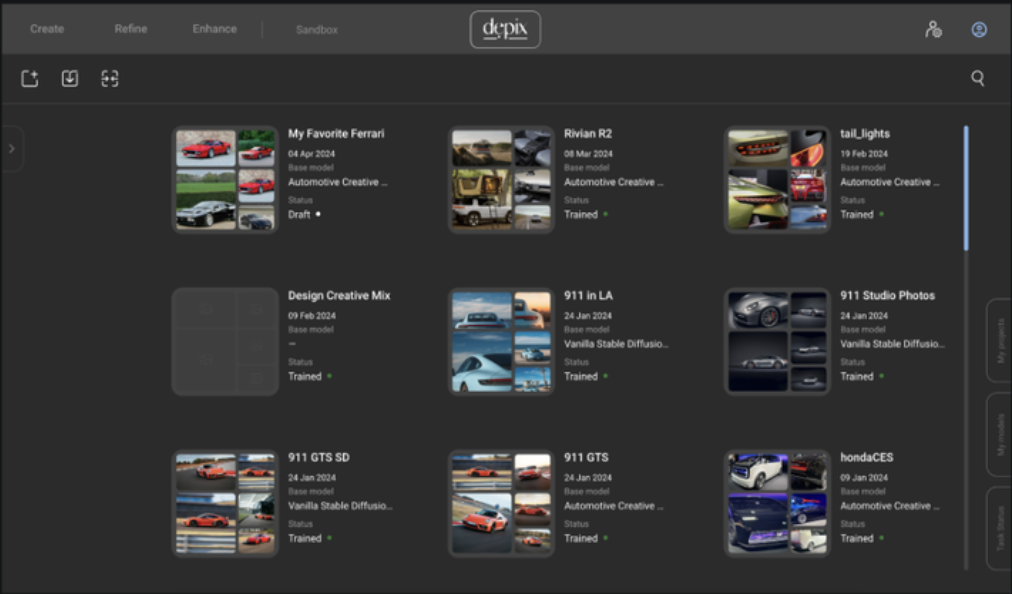The height and width of the screenshot is (594, 1012).
Task: Click the status indicator dot on Rivian R2
Action: click(608, 214)
